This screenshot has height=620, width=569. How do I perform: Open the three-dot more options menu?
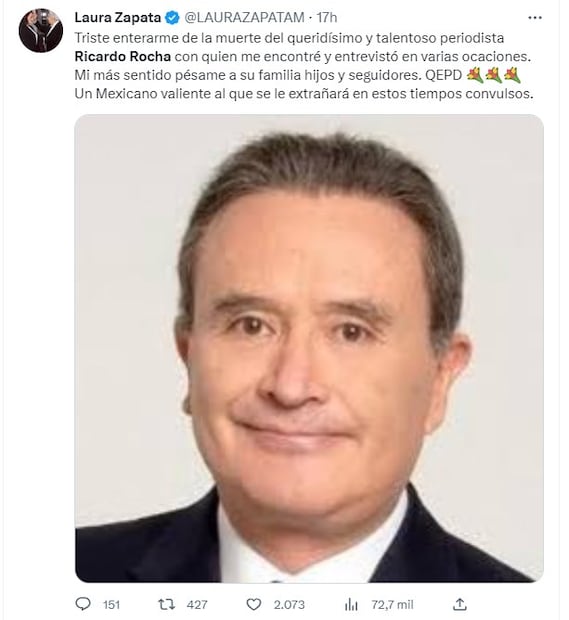(535, 18)
